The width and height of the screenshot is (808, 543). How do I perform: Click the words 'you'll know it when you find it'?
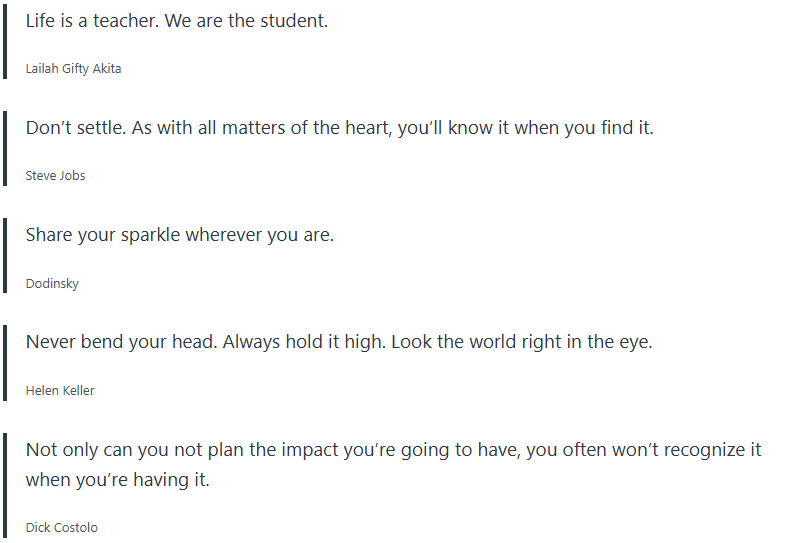coord(525,128)
